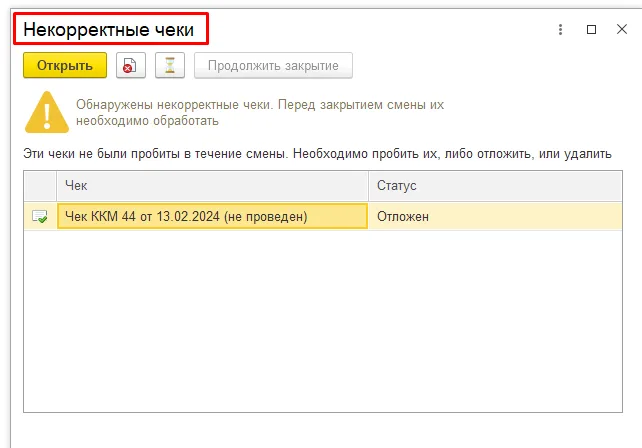
Task: Click the yellow Открыть button
Action: pyautogui.click(x=65, y=65)
